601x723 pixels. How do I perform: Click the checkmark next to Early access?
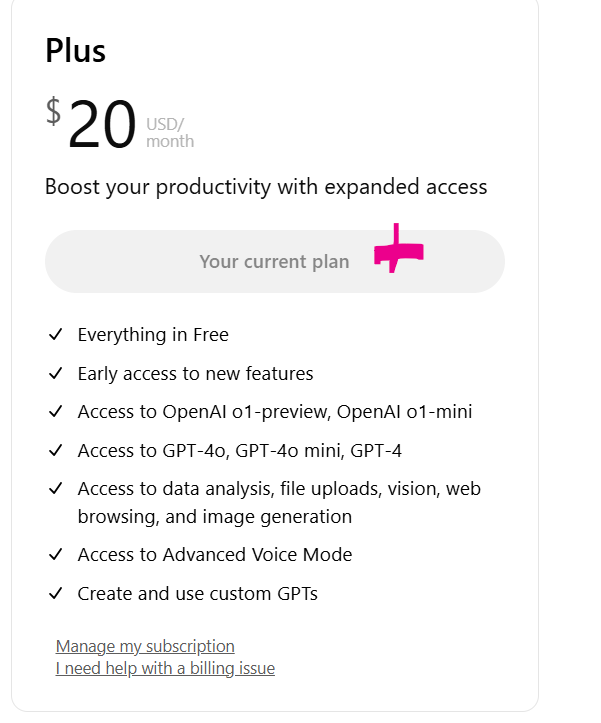tap(56, 374)
